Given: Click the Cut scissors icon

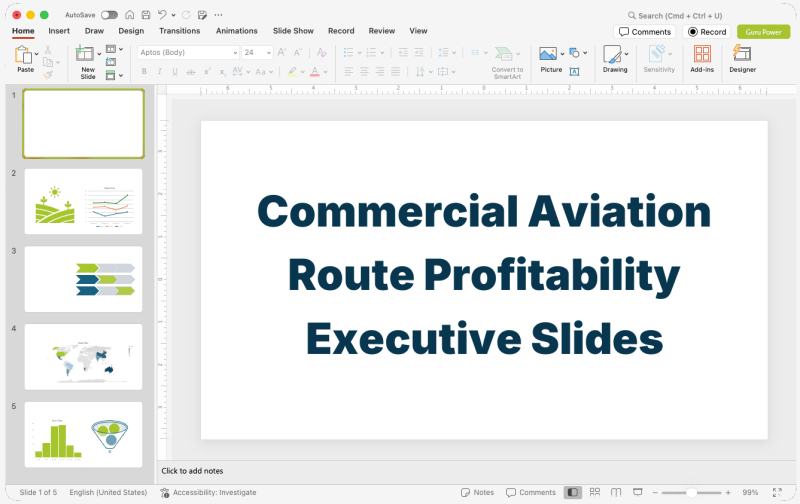Looking at the screenshot, I should coord(48,49).
